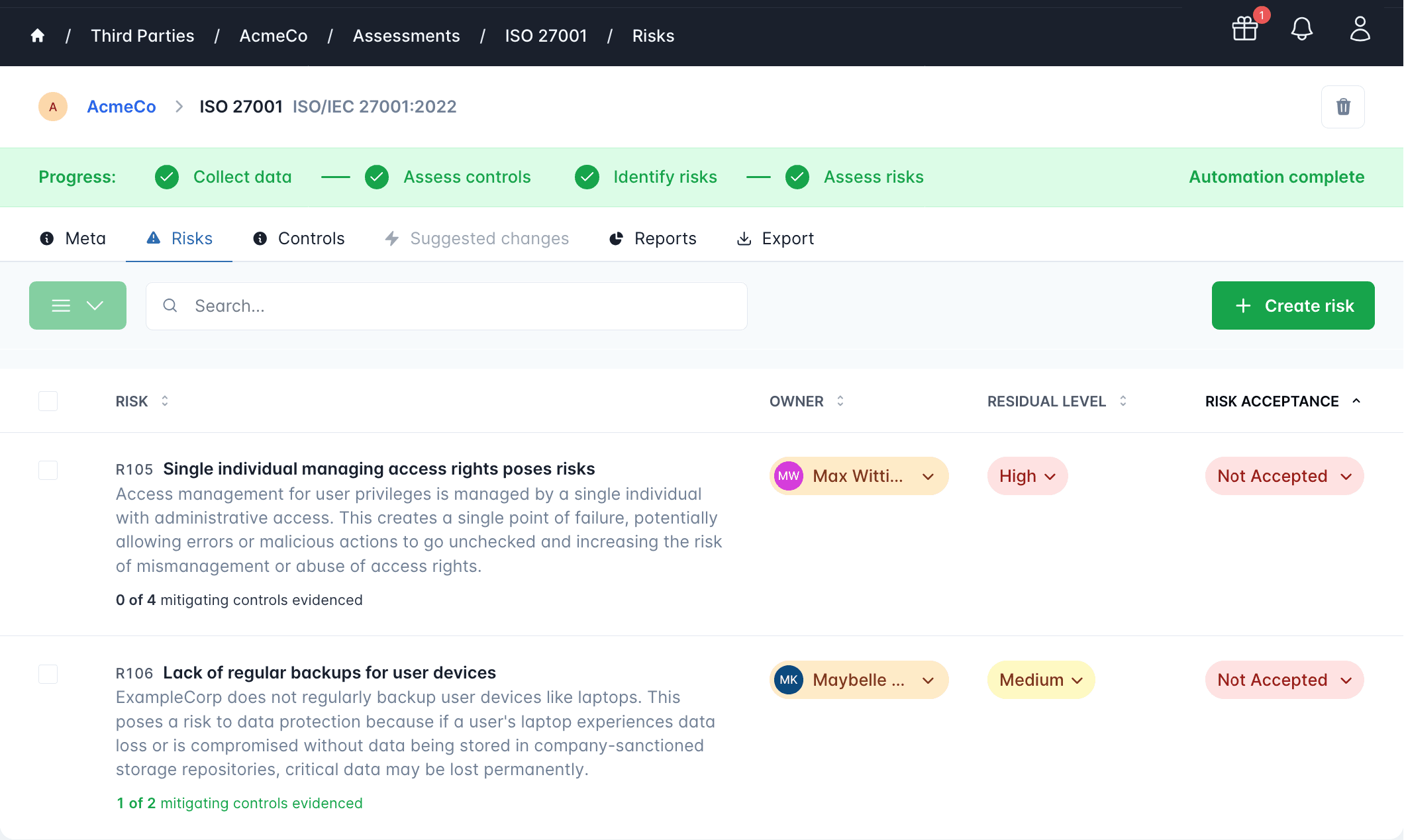Viewport: 1404px width, 840px height.
Task: Click the Create risk button
Action: [x=1293, y=305]
